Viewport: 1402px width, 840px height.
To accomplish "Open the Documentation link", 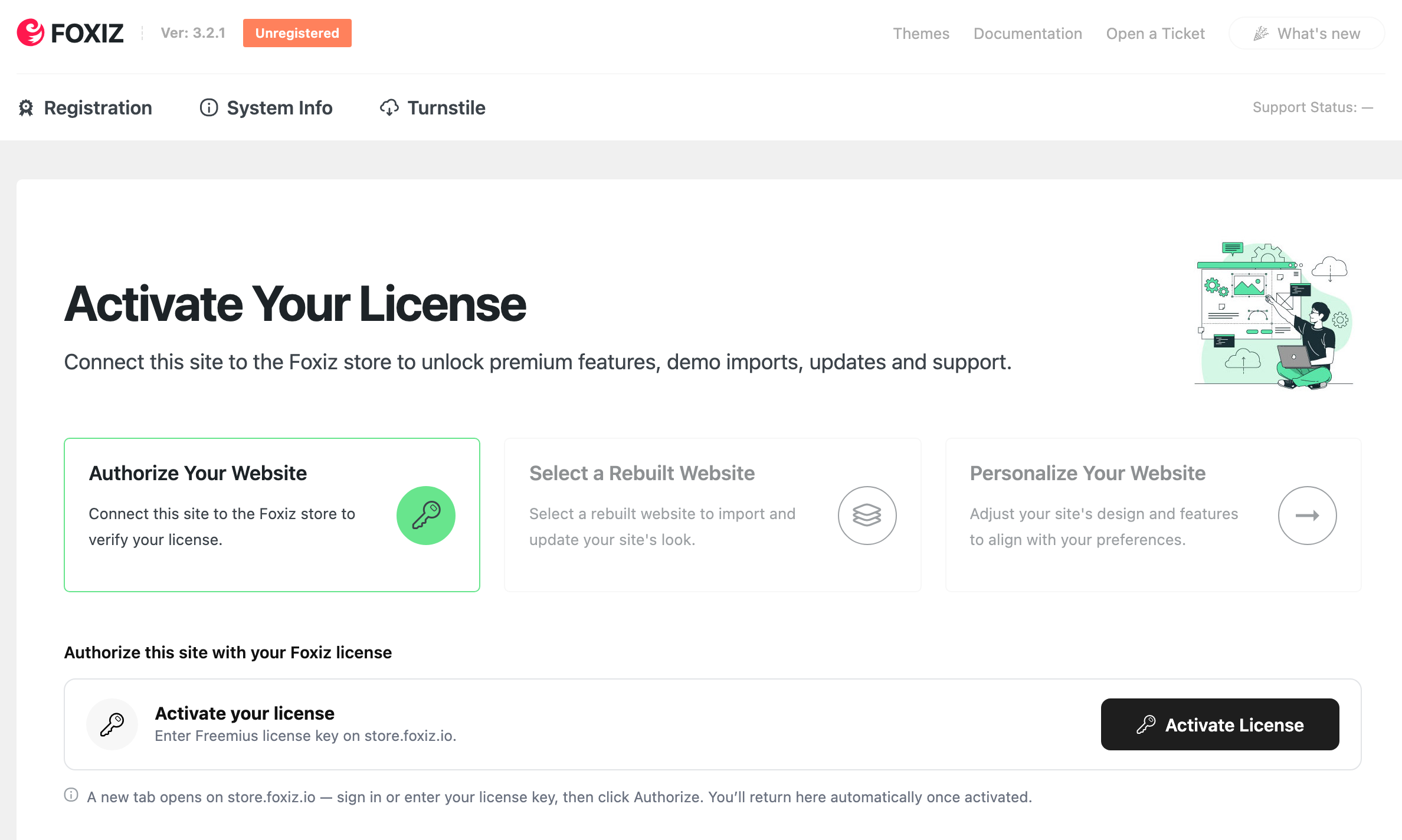I will point(1028,34).
